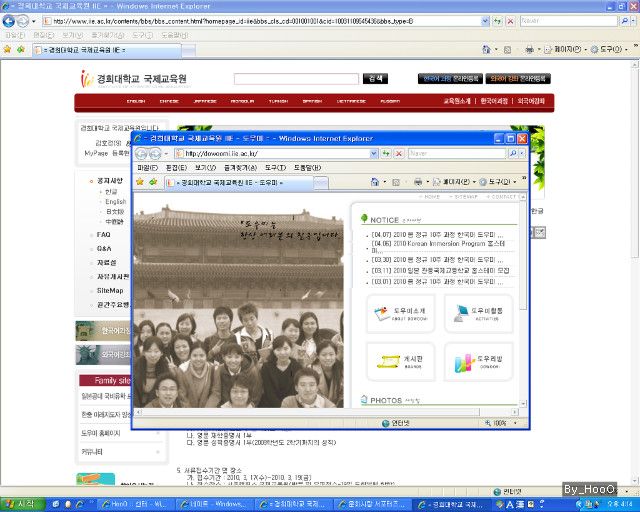Viewport: 640px width, 512px height.
Task: Open 페이지(P) dropdown in main window toolbar
Action: pyautogui.click(x=565, y=49)
